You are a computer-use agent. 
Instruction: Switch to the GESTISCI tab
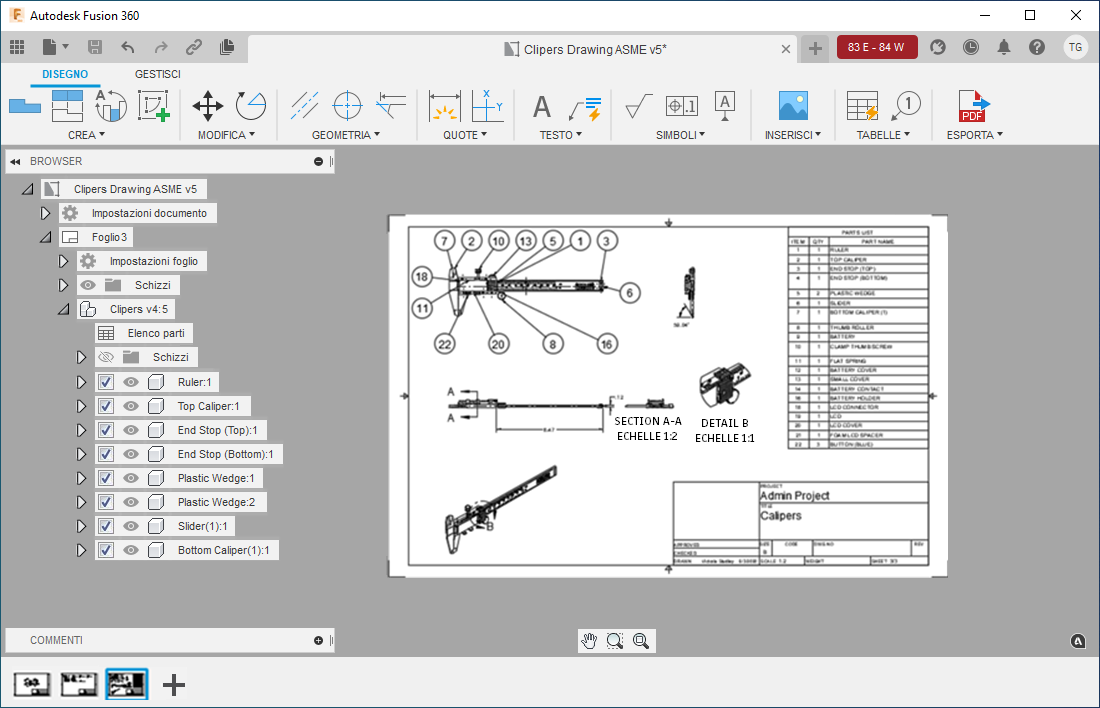click(157, 74)
